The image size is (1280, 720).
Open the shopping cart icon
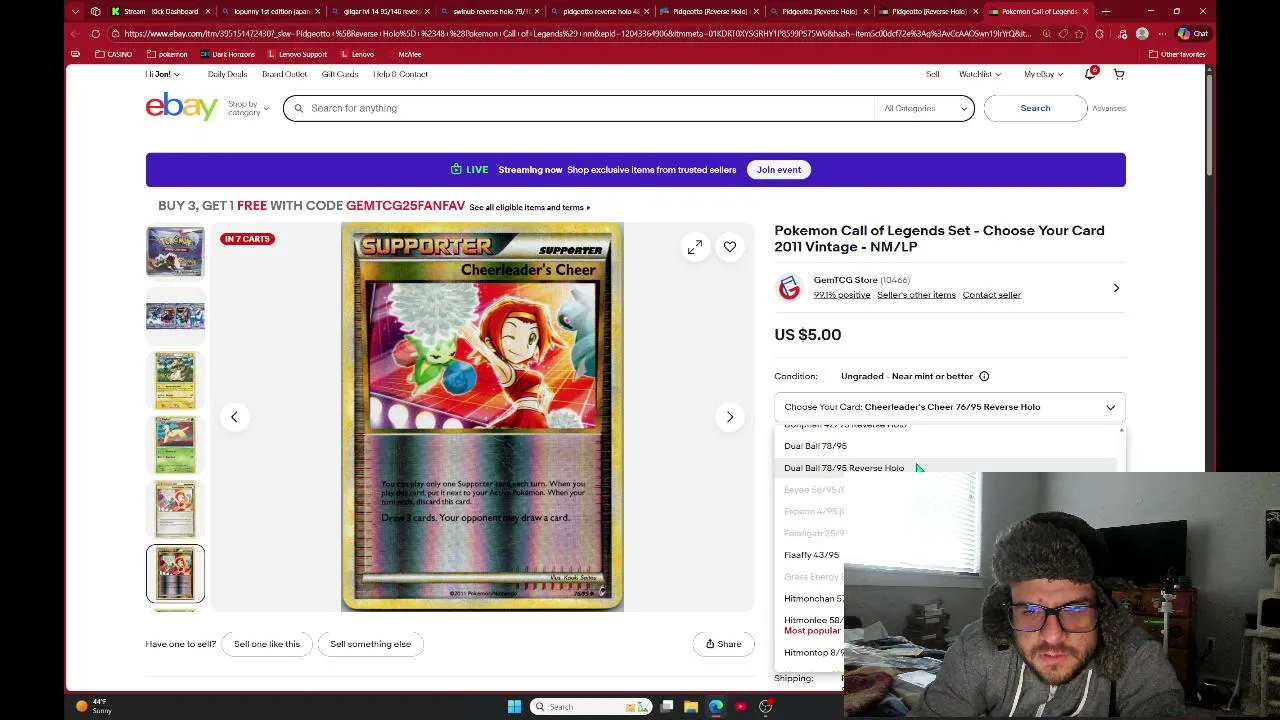tap(1119, 74)
